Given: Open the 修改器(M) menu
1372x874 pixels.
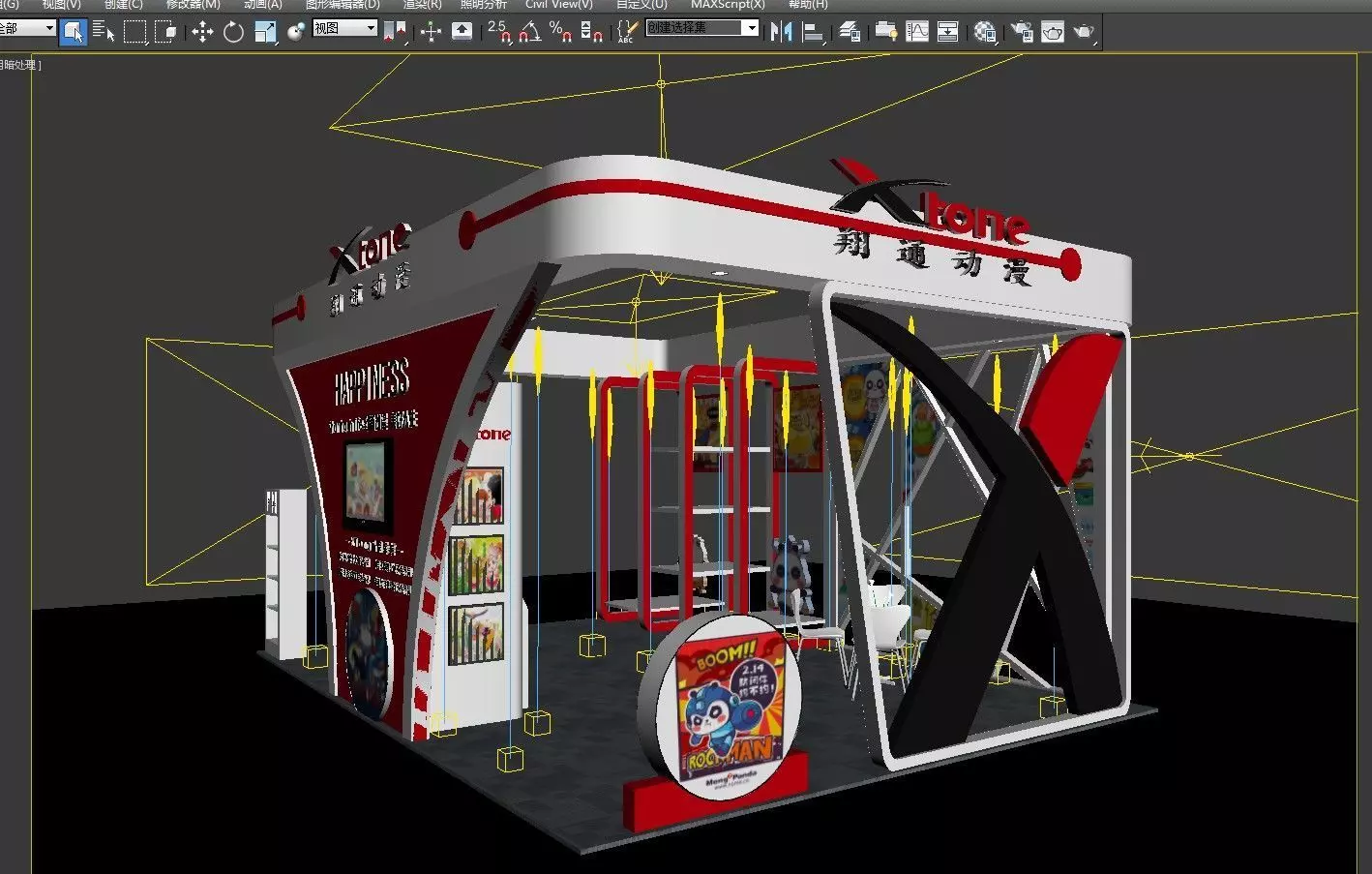Looking at the screenshot, I should [x=193, y=5].
